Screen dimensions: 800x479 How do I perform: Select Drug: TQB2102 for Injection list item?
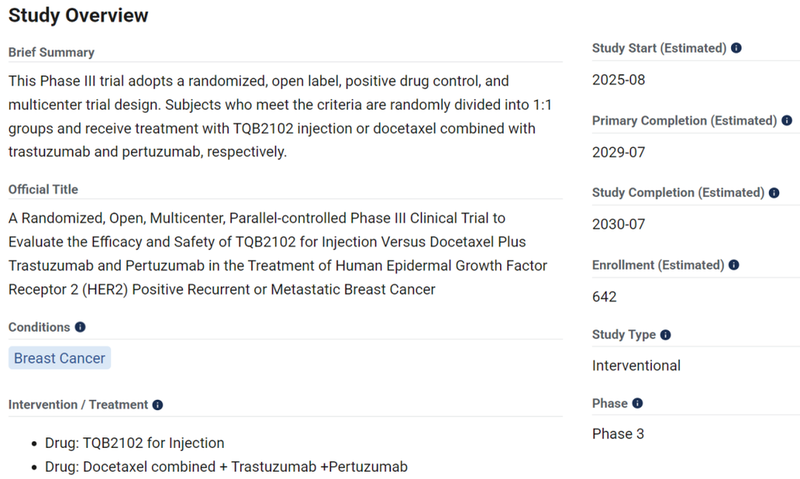[x=128, y=443]
